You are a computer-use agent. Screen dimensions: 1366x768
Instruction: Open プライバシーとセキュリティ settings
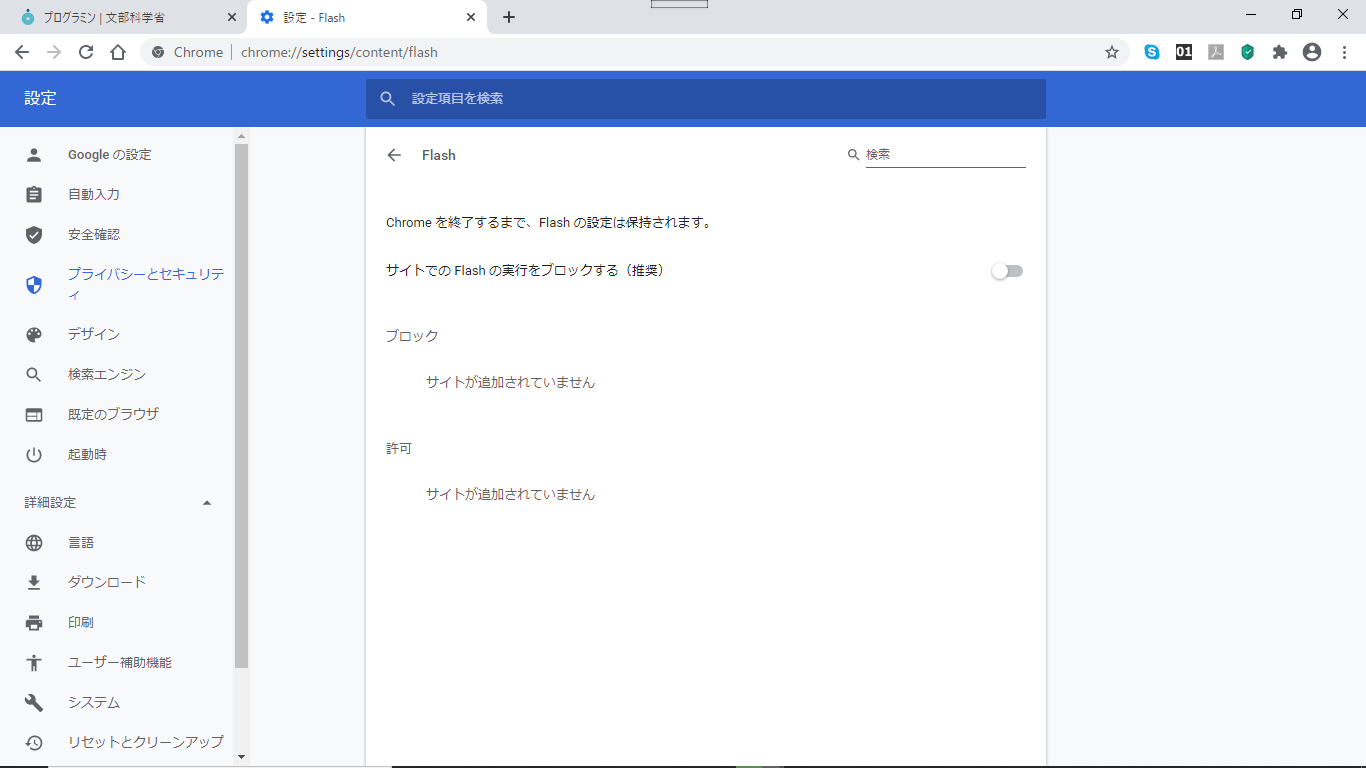pyautogui.click(x=145, y=284)
